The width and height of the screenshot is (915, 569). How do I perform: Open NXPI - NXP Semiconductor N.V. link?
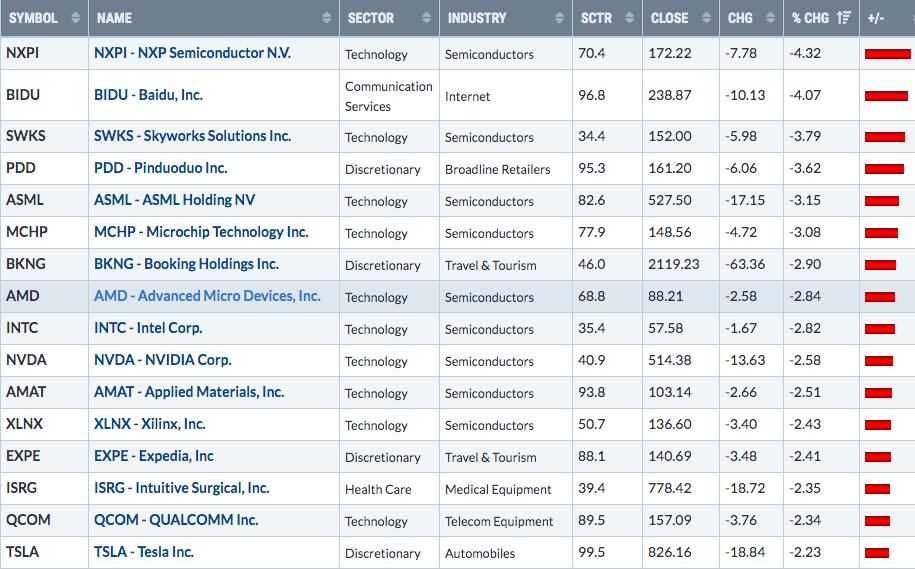(x=192, y=52)
